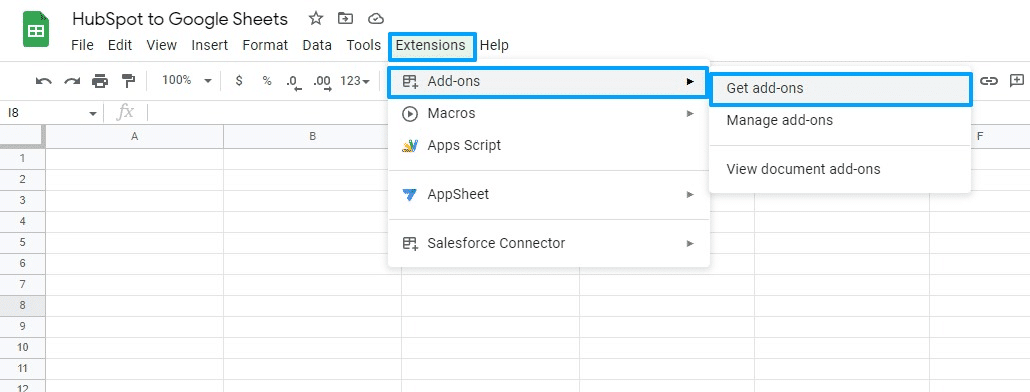Check the cloud save status icon
The height and width of the screenshot is (392, 1030).
tap(376, 18)
